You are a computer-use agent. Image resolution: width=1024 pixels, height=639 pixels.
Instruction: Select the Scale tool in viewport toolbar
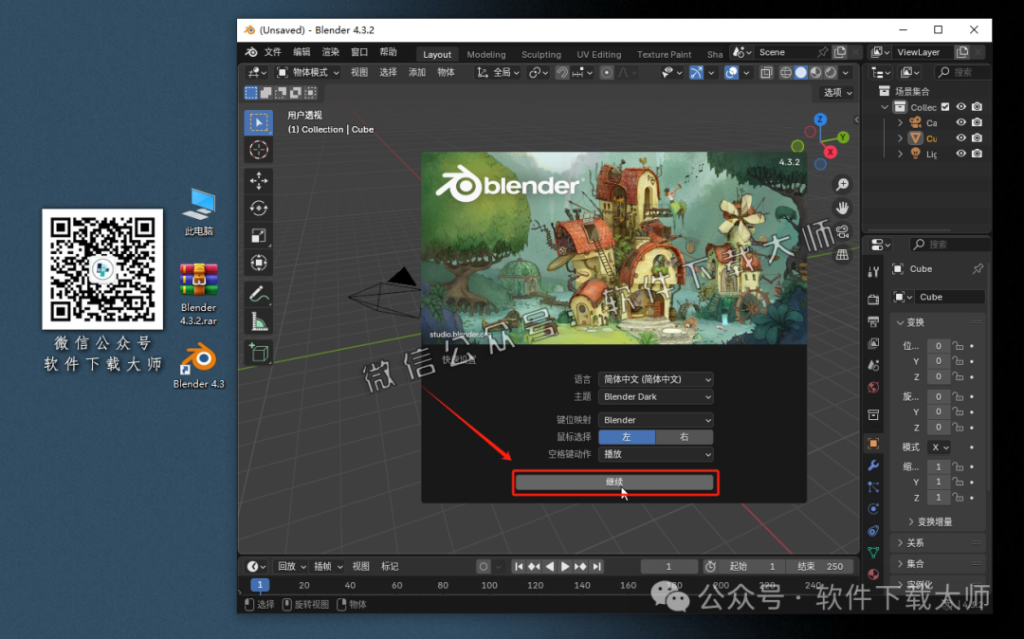coord(258,235)
